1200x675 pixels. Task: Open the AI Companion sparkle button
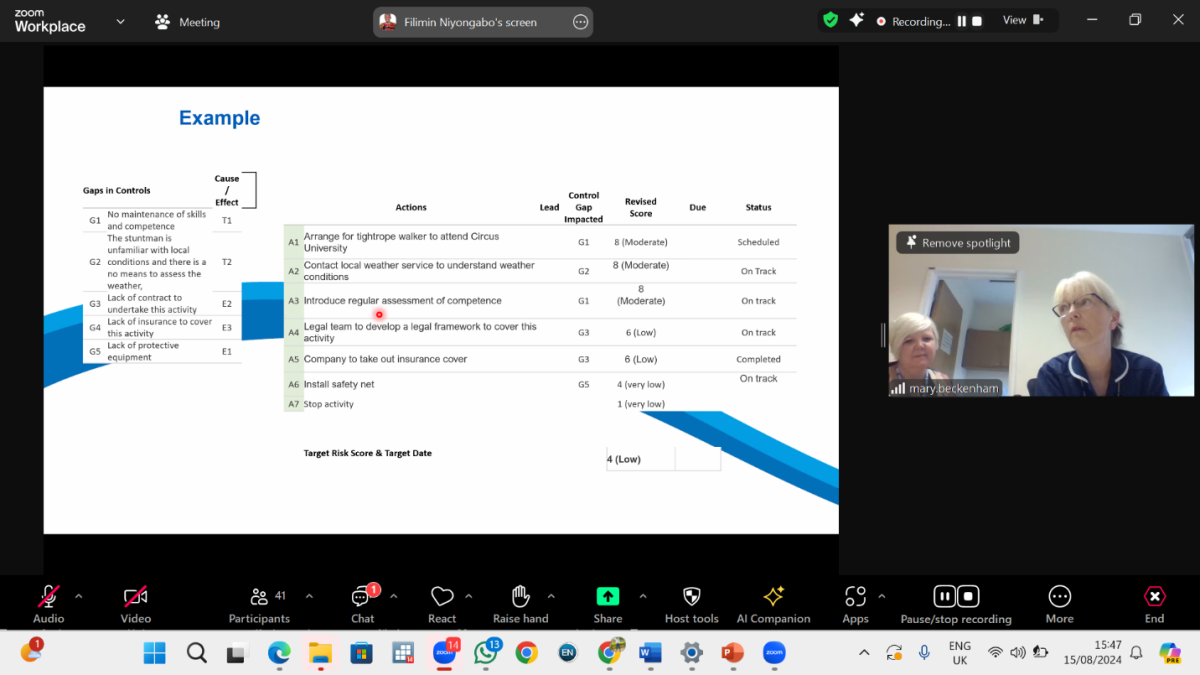[x=774, y=604]
